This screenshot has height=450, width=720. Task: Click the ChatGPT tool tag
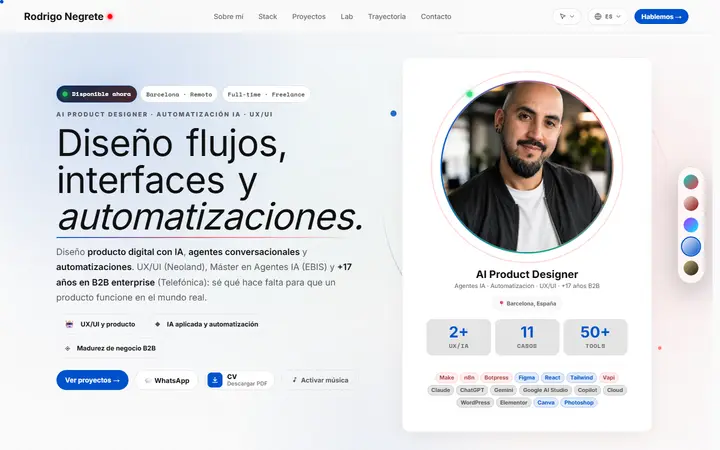click(x=472, y=390)
